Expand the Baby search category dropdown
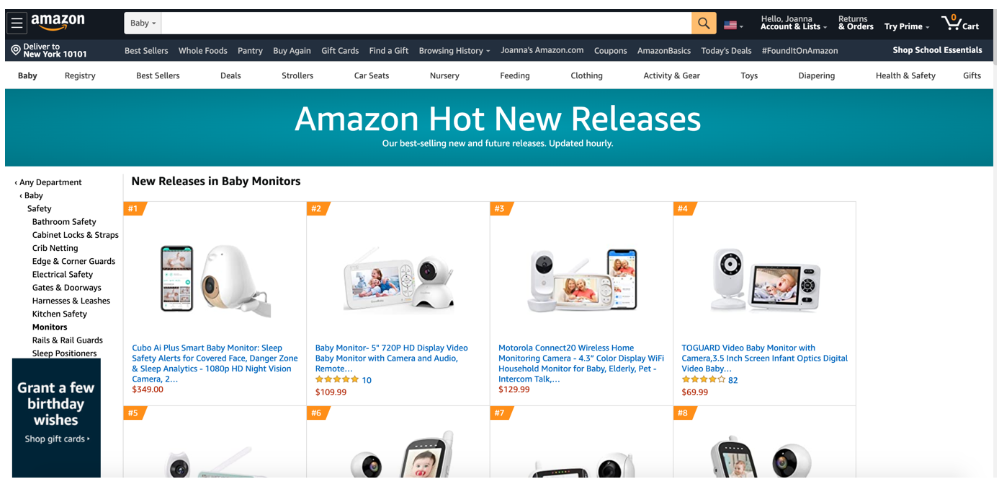The image size is (997, 485). (x=143, y=24)
